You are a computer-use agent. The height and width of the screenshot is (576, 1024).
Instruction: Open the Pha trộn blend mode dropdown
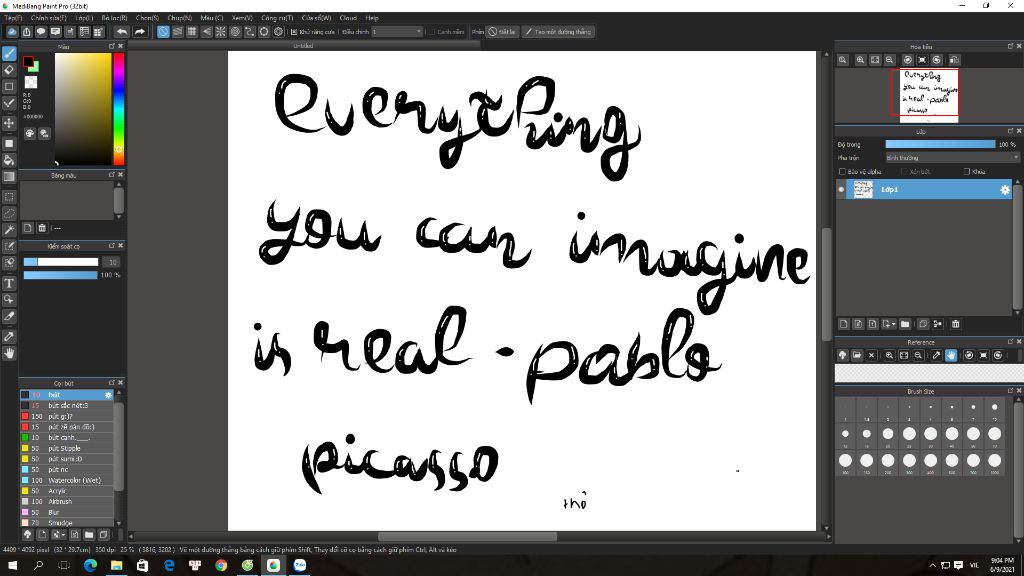(952, 158)
